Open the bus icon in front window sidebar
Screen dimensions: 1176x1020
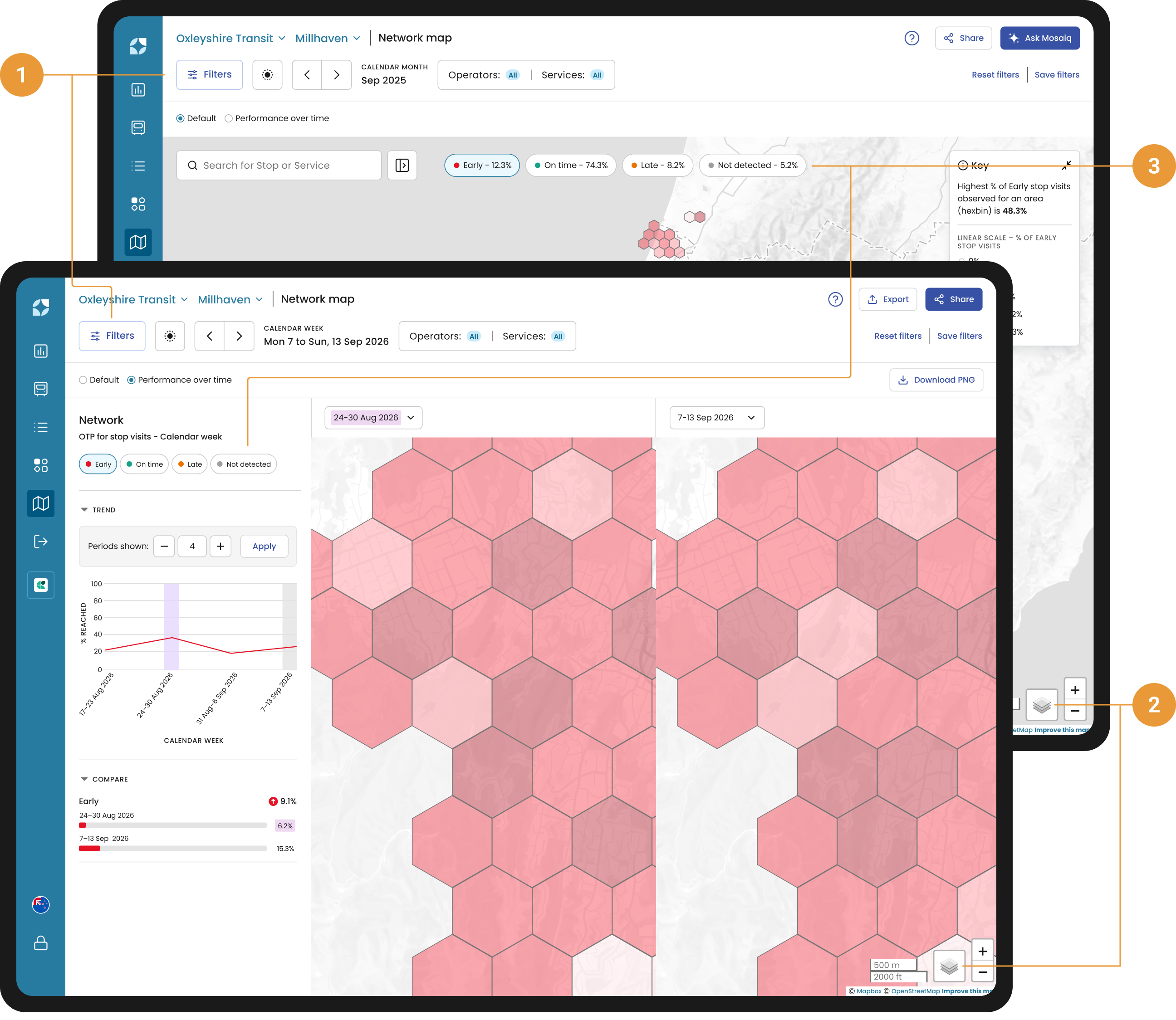(40, 389)
